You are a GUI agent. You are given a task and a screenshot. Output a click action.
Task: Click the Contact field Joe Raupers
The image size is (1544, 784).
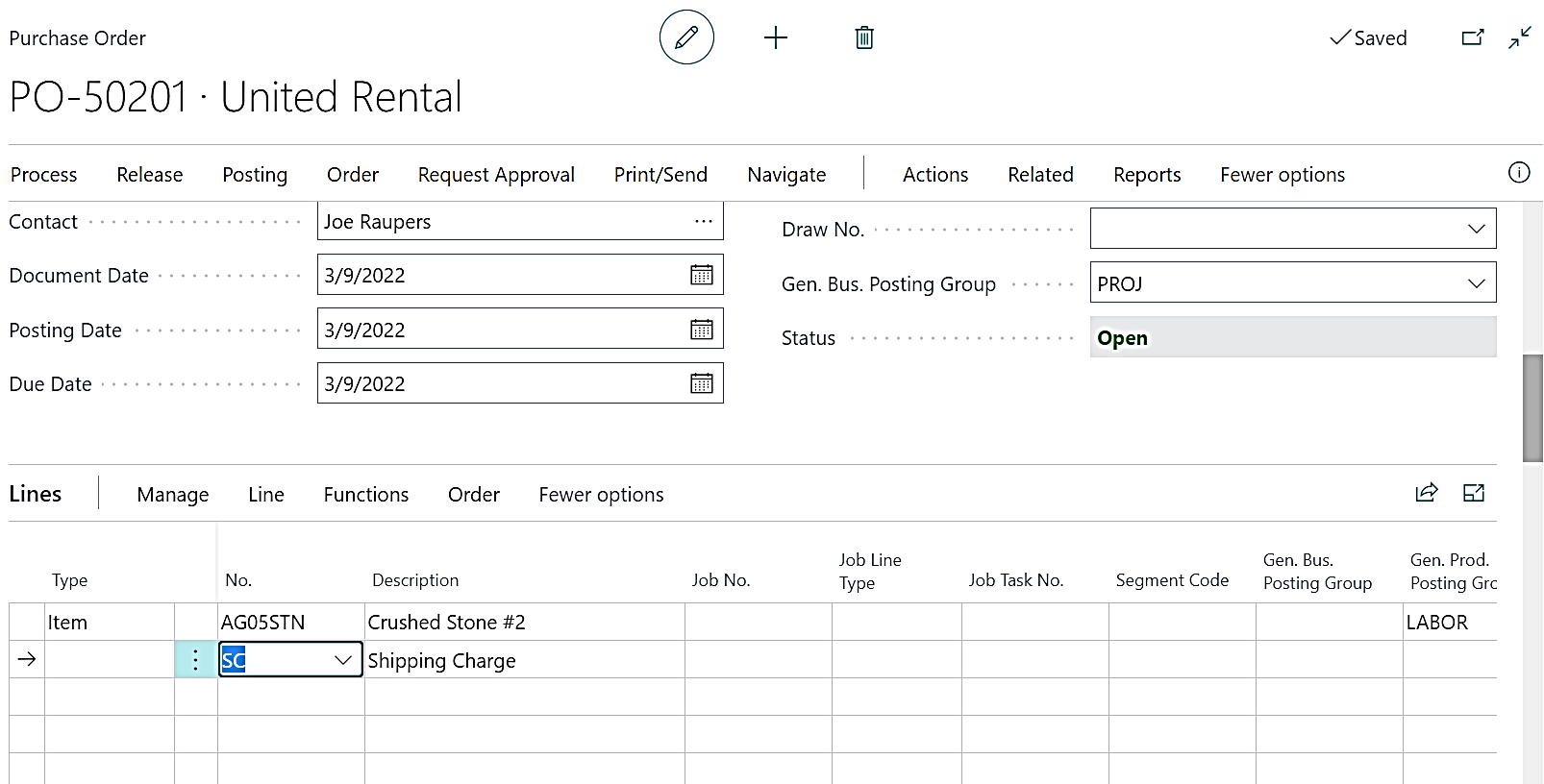click(x=520, y=221)
